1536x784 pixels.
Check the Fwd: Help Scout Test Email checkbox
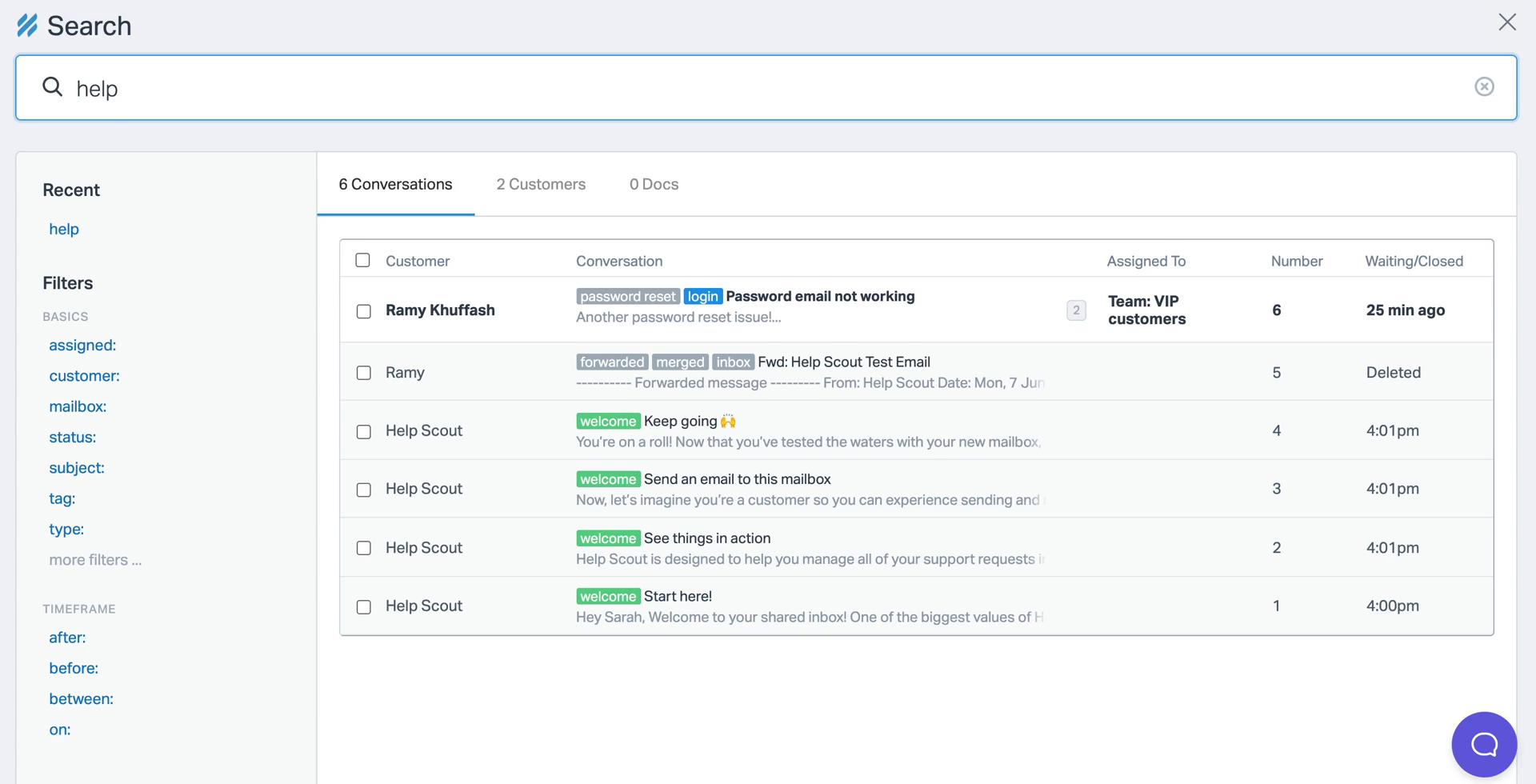(x=363, y=373)
